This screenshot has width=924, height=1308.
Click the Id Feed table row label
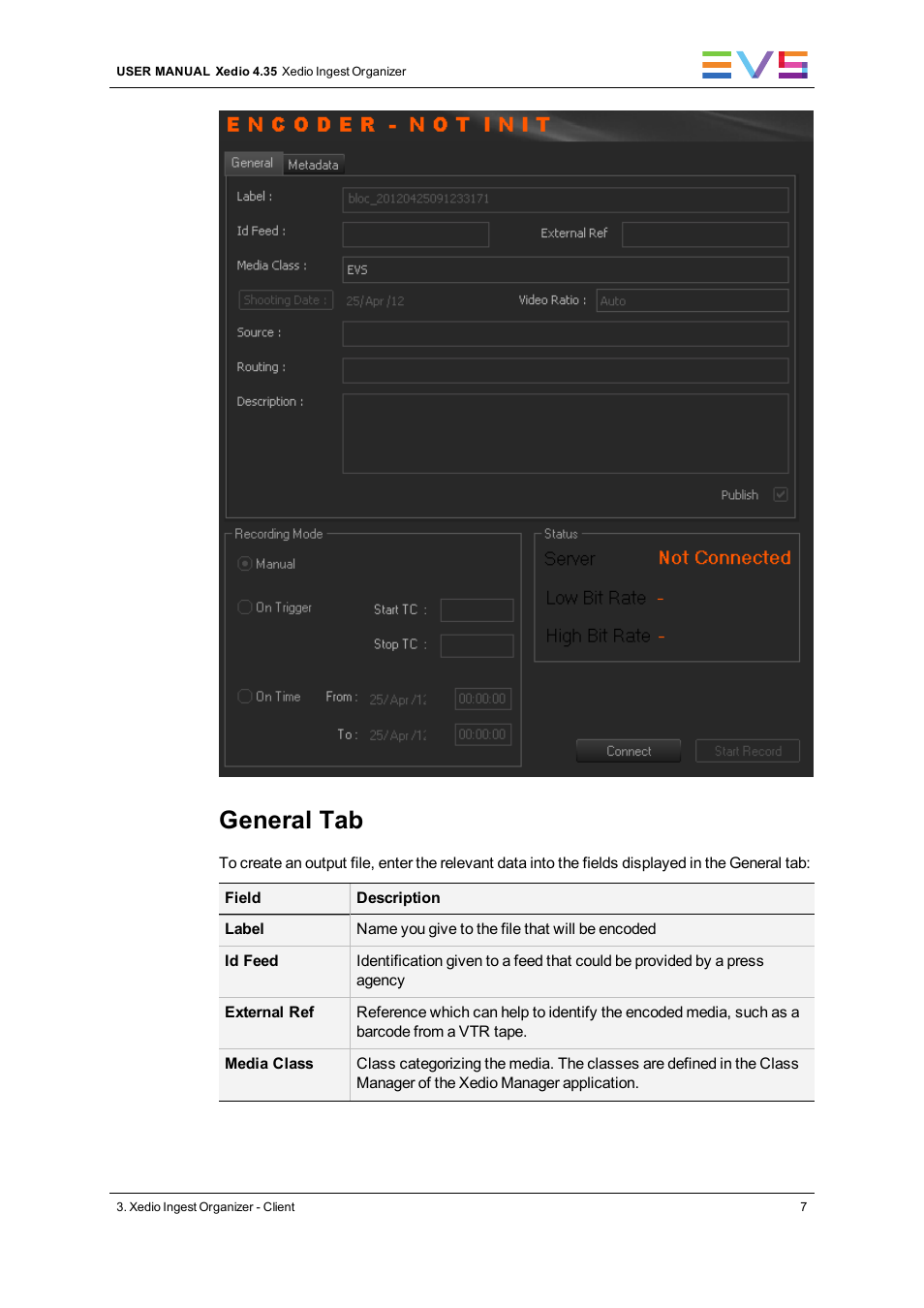(x=252, y=961)
